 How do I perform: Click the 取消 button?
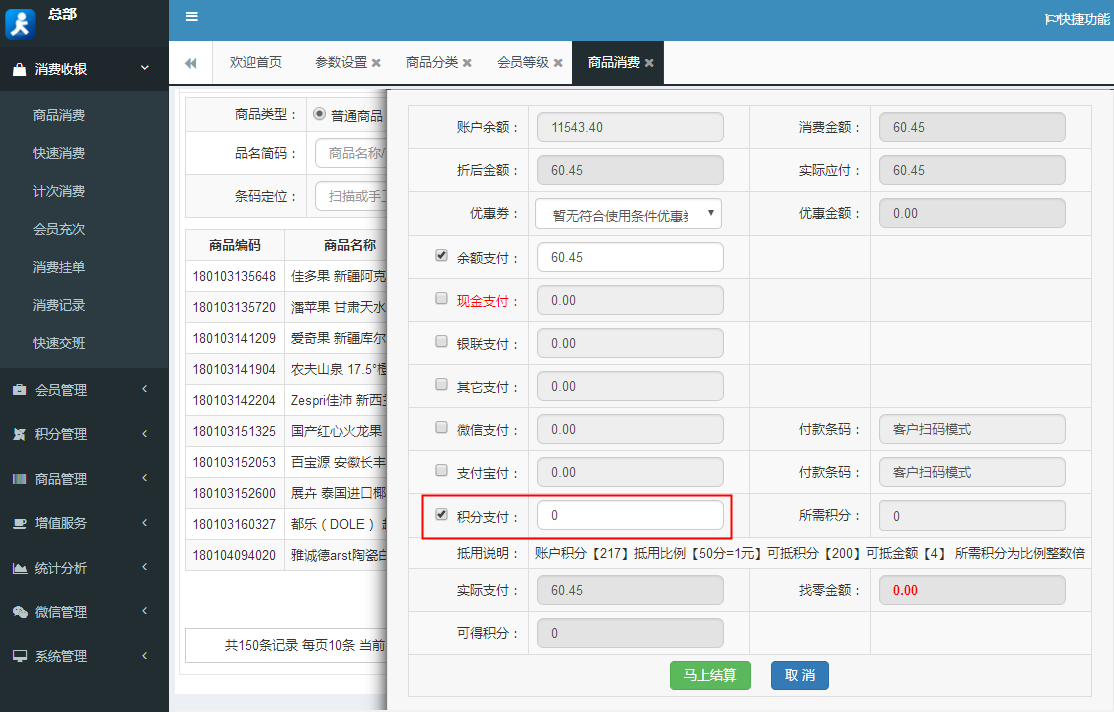(x=798, y=676)
